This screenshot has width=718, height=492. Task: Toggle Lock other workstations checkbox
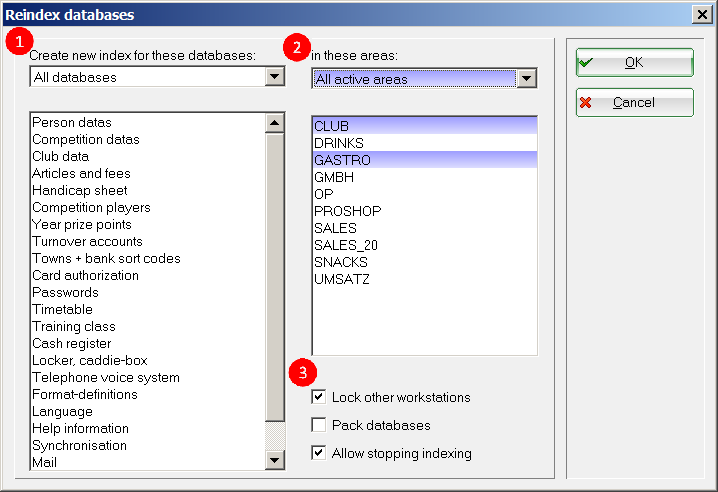pyautogui.click(x=319, y=397)
